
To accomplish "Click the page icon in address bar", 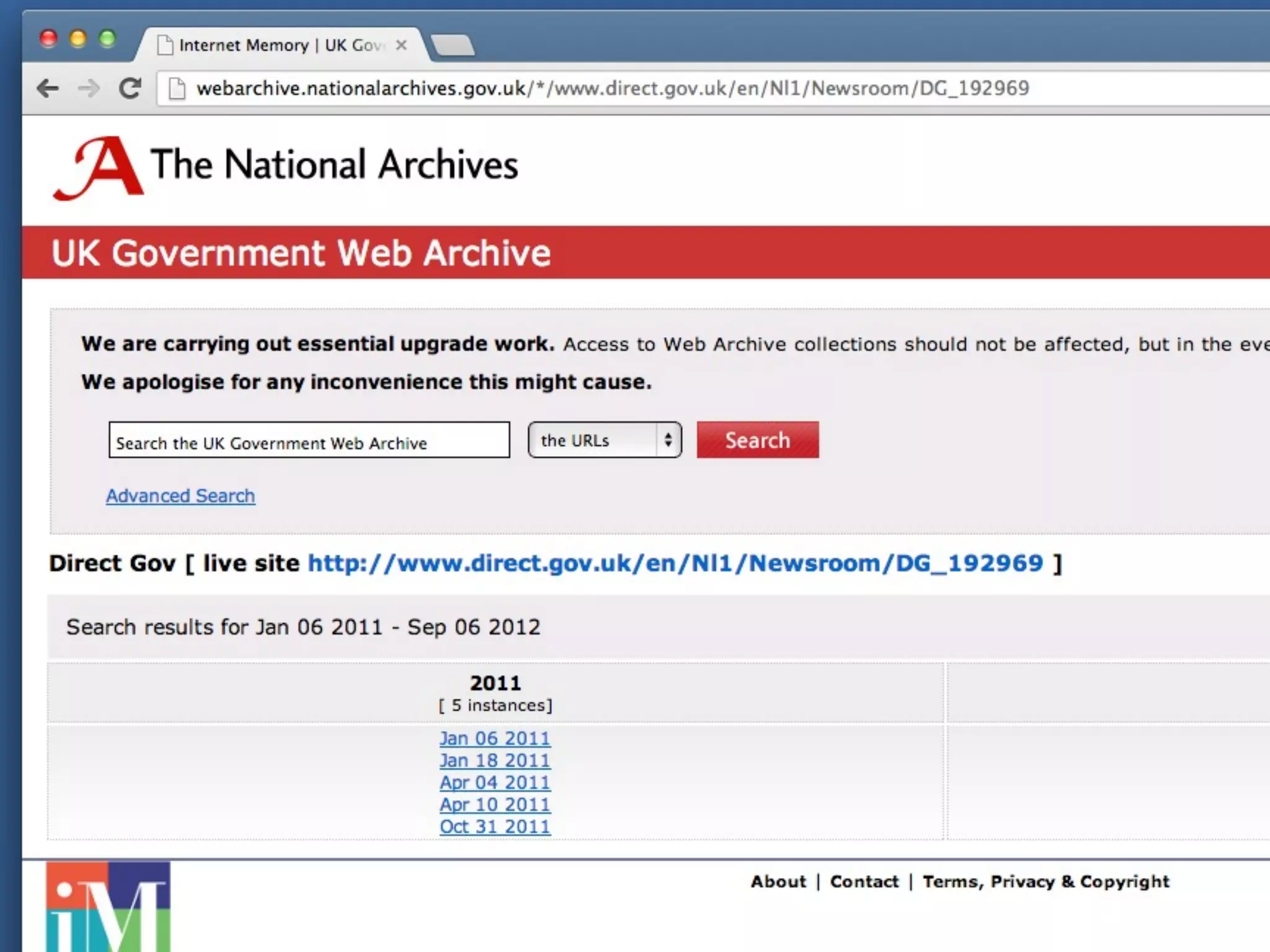I will (x=177, y=89).
